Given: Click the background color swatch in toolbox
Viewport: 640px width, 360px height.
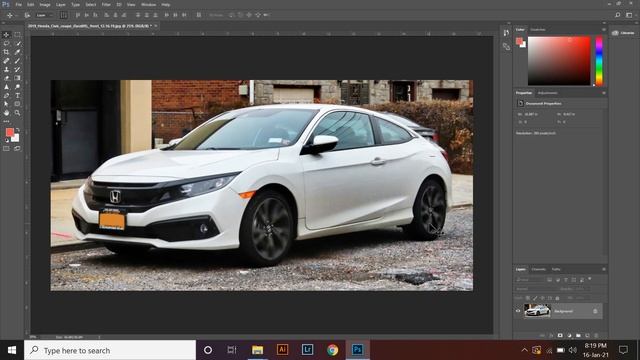Looking at the screenshot, I should pyautogui.click(x=16, y=138).
